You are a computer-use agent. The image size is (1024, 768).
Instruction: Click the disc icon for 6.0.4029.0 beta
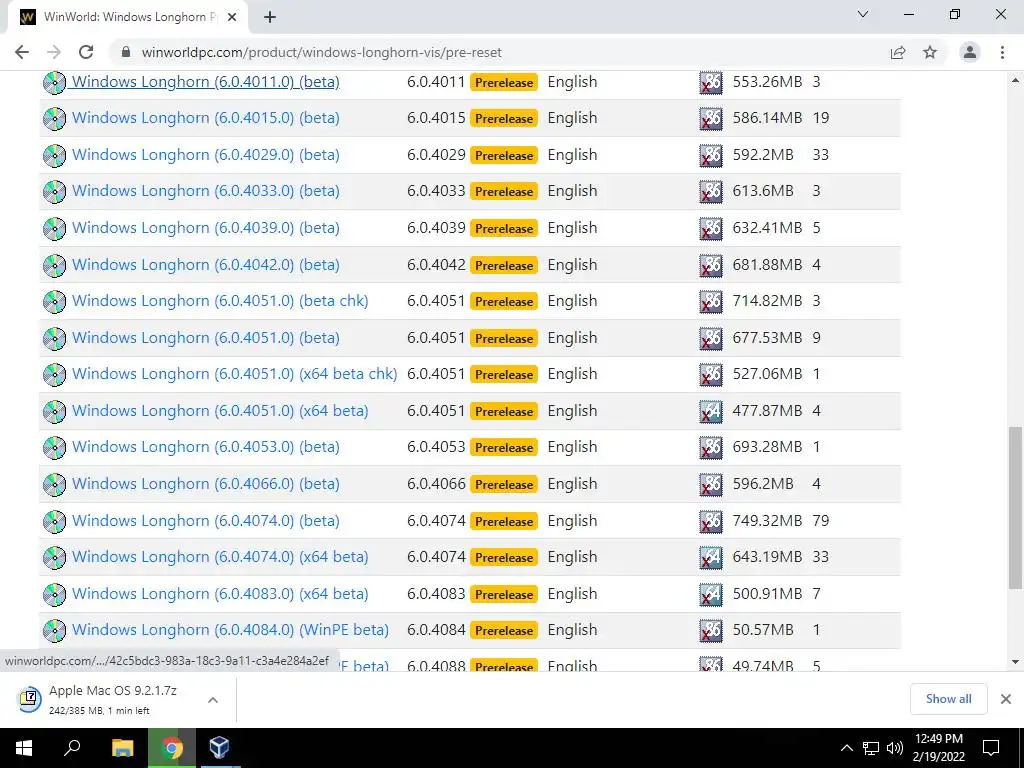point(54,155)
